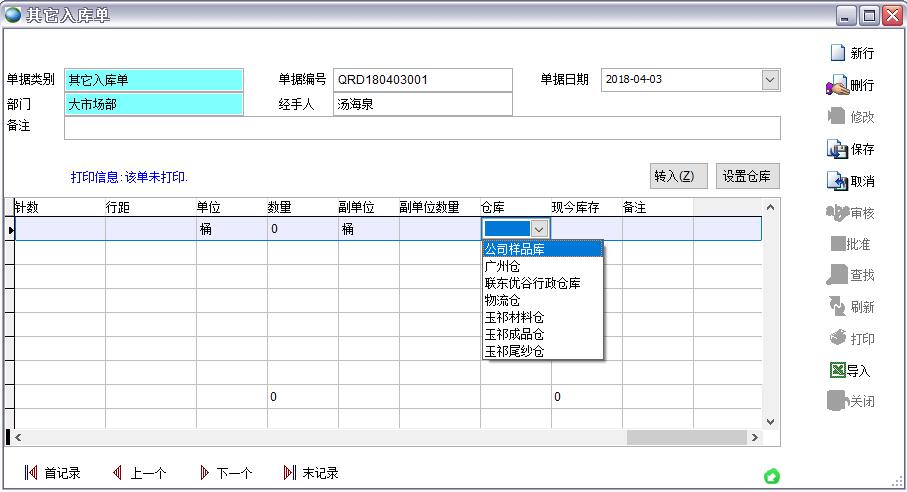The image size is (907, 492).
Task: Jump to next record with 下一个
Action: 205,473
